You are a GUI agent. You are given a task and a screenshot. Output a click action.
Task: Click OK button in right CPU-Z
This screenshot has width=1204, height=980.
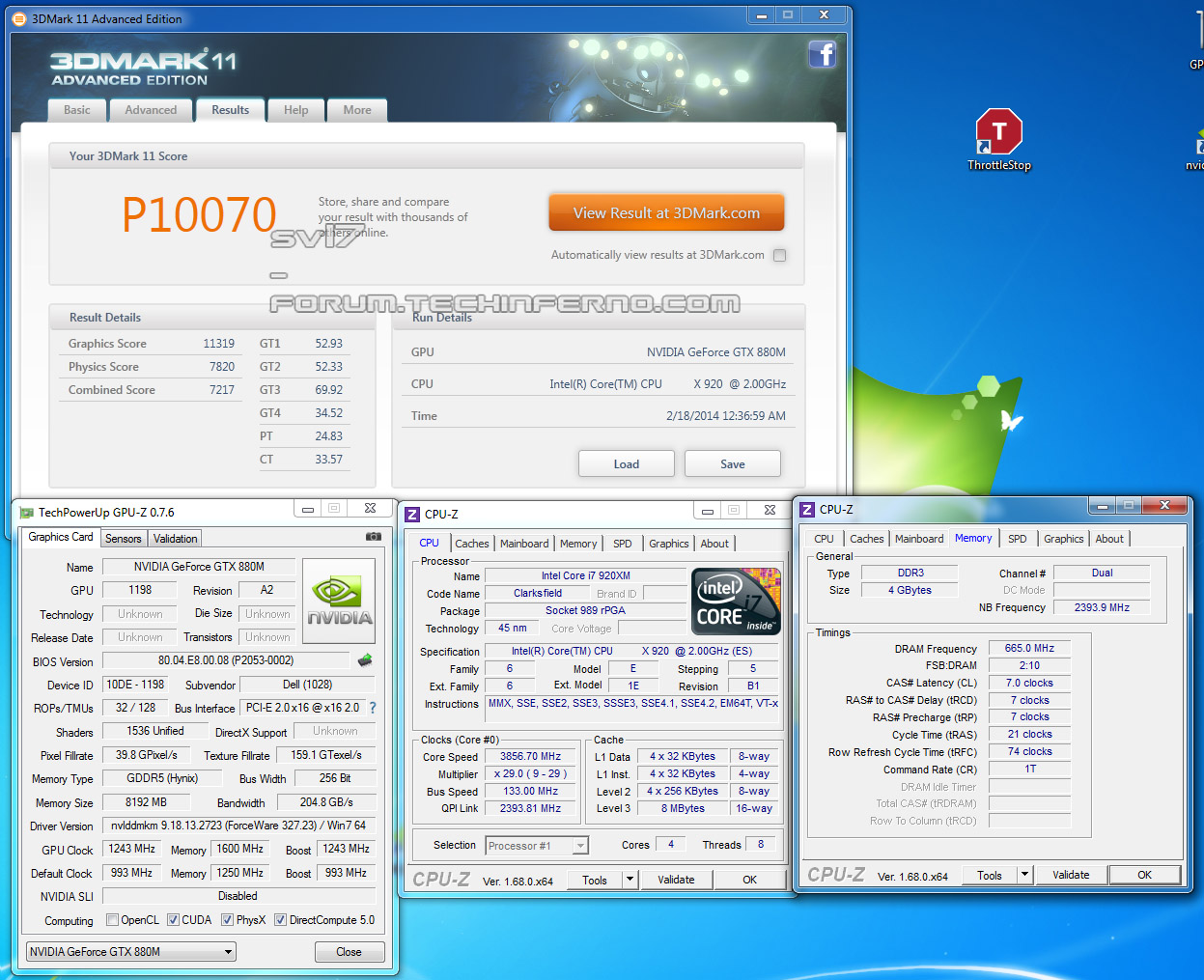1144,875
